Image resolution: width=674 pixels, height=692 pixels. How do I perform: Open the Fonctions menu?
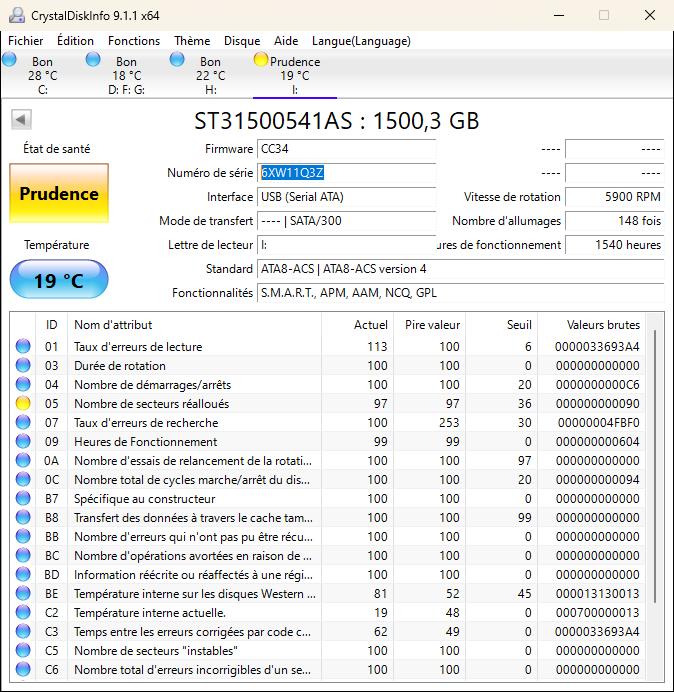(x=134, y=41)
